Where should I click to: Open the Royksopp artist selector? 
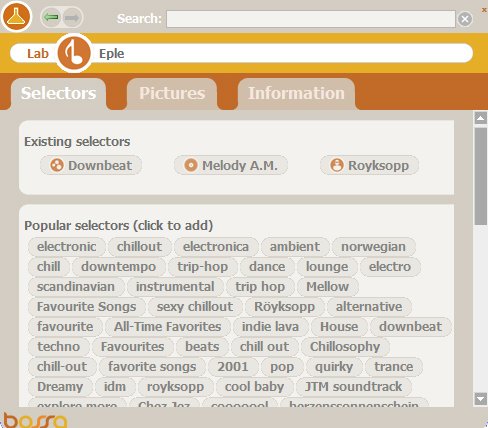click(369, 165)
